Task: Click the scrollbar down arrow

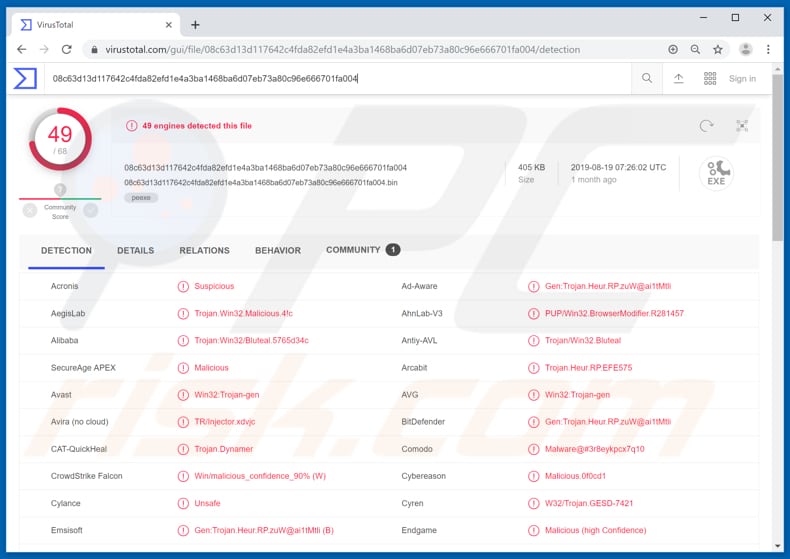Action: coord(777,545)
